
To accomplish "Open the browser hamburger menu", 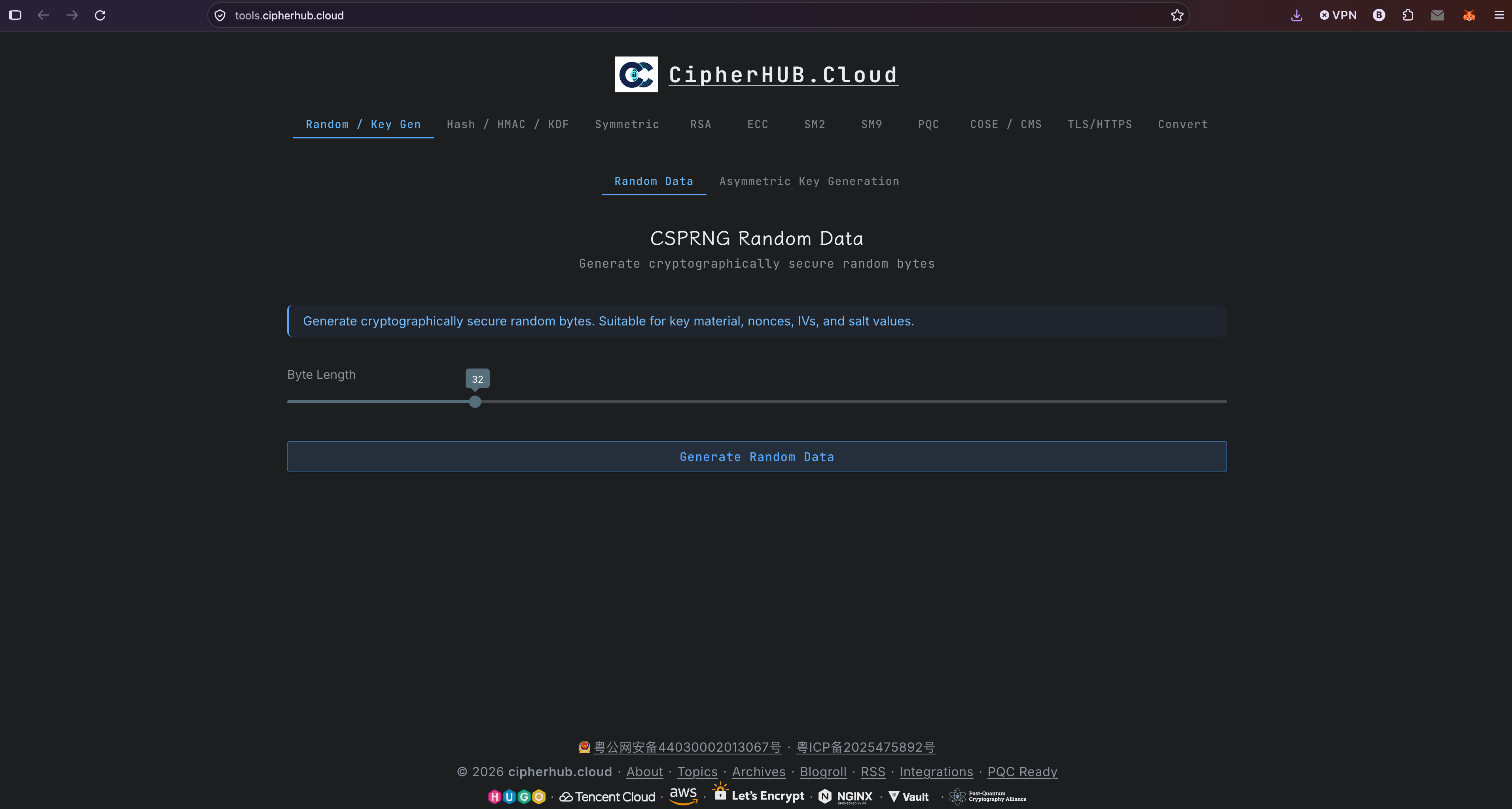I will (x=1499, y=15).
